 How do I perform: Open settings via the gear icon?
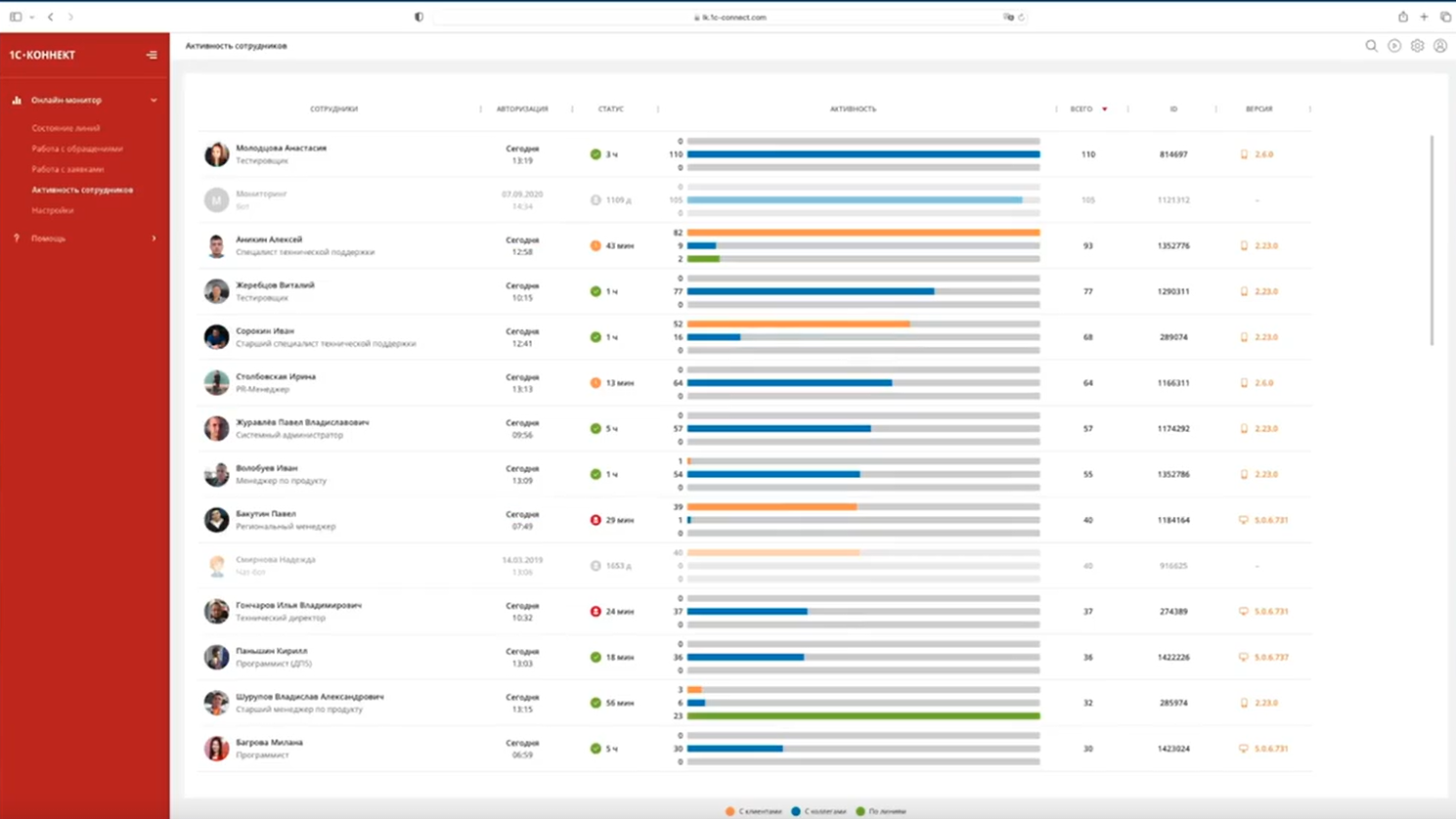click(x=1417, y=46)
